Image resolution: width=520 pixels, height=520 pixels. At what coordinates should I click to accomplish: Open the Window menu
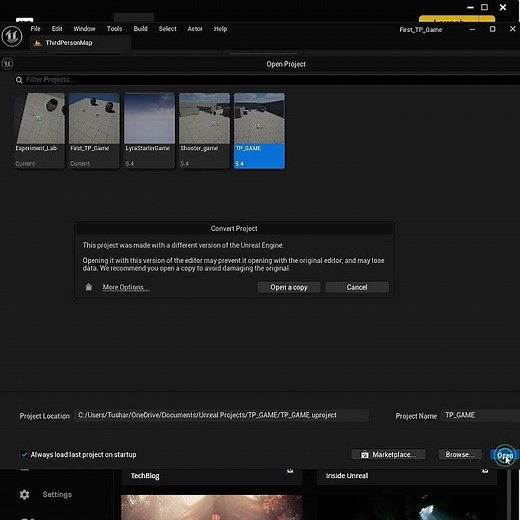click(x=84, y=29)
